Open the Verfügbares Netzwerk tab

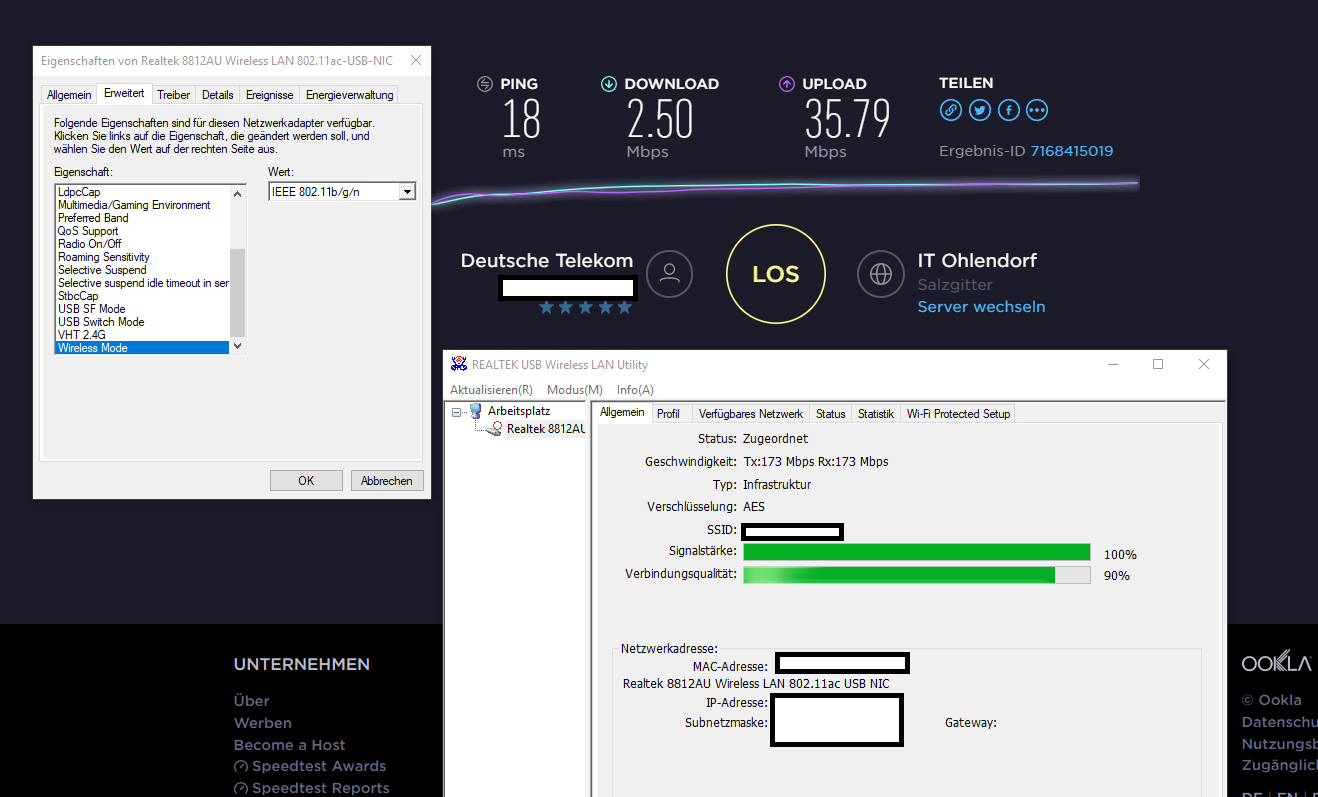[751, 414]
